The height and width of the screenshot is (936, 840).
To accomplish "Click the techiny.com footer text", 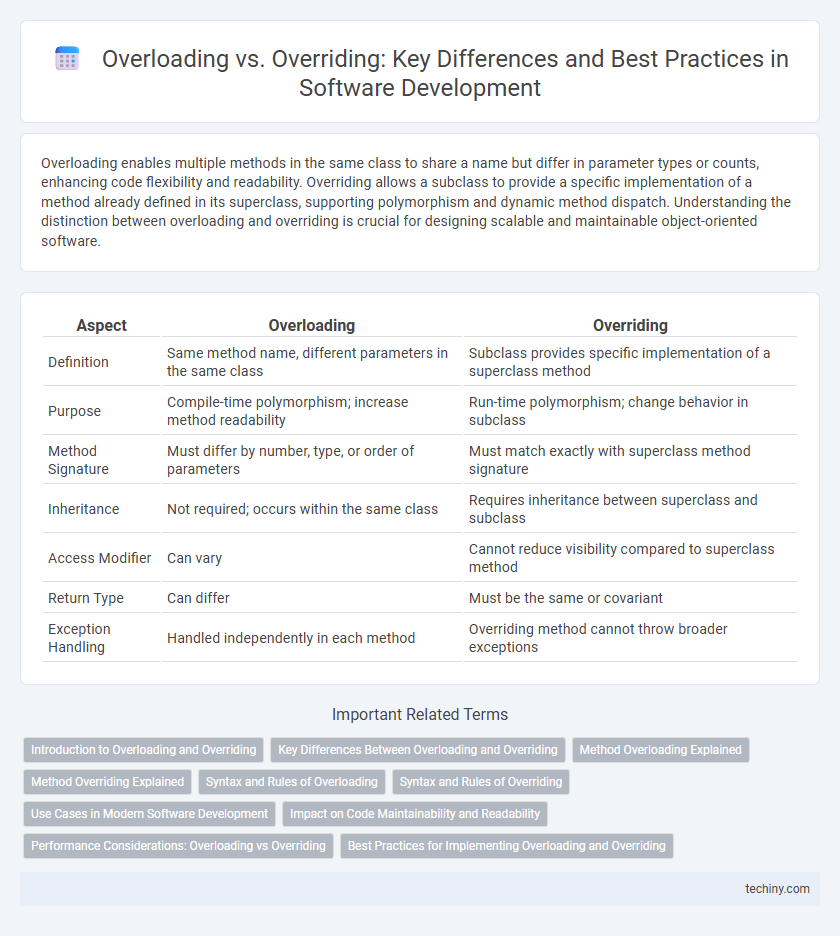I will 777,889.
